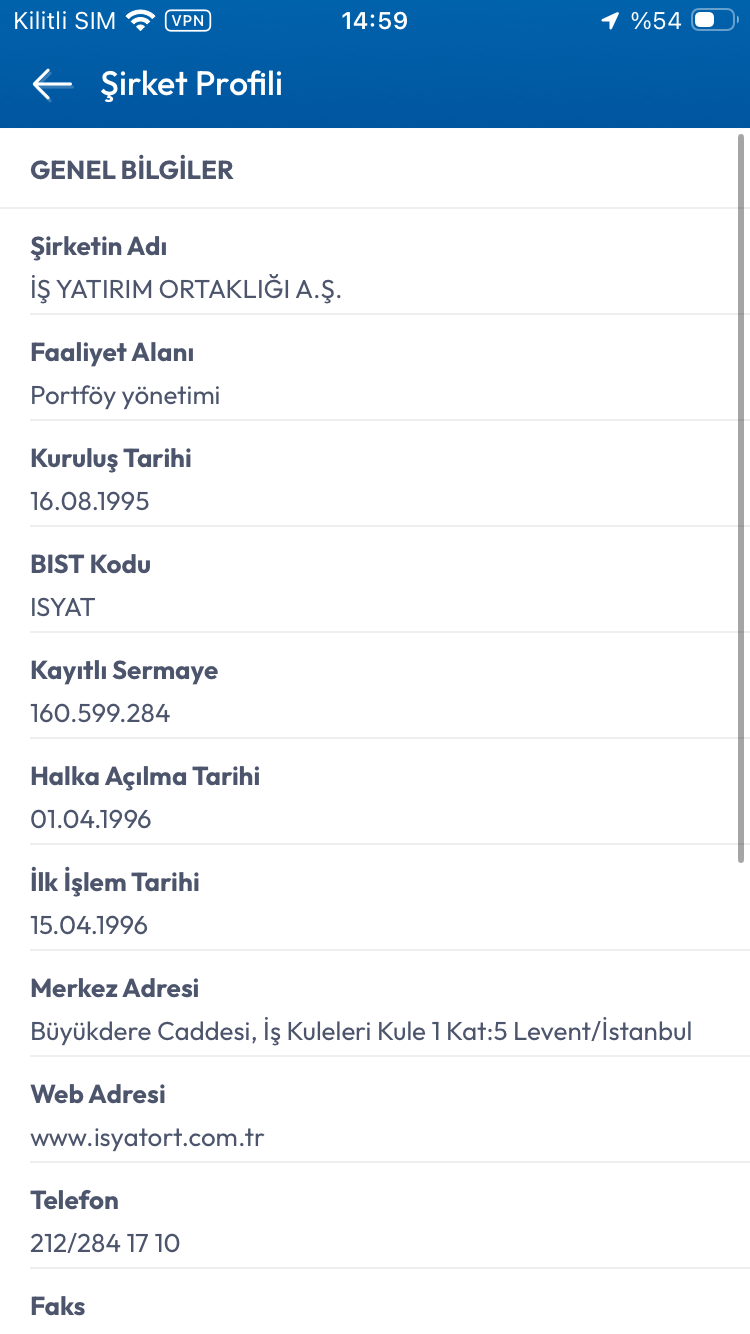Tap the Wi-Fi status icon
750x1334 pixels.
(x=141, y=20)
